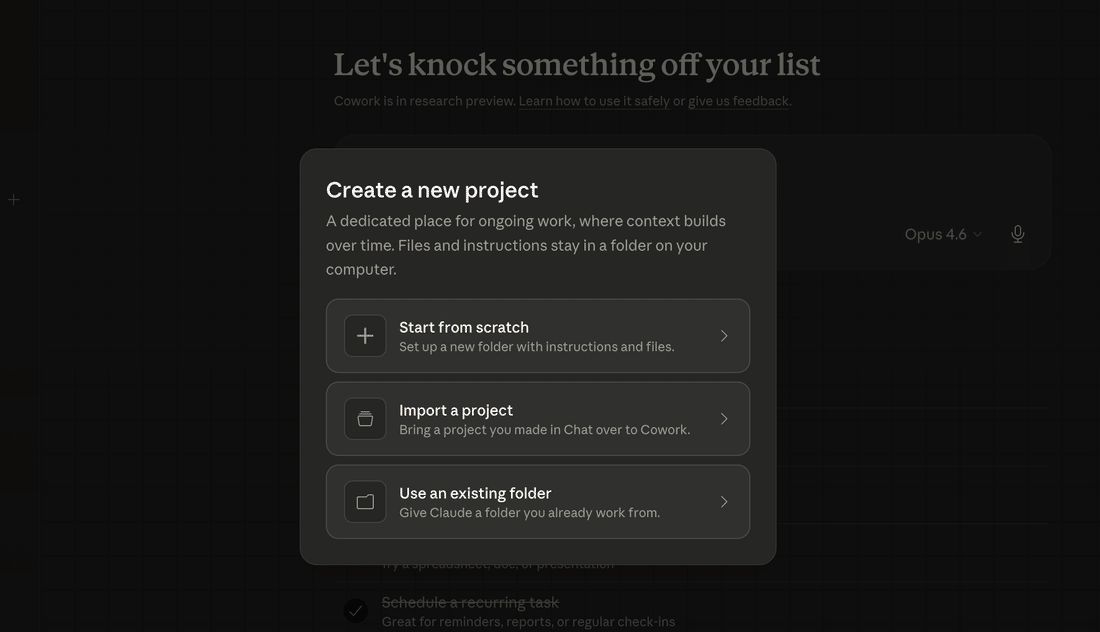The width and height of the screenshot is (1100, 632).
Task: Activate the microphone voice input icon
Action: coord(1017,234)
